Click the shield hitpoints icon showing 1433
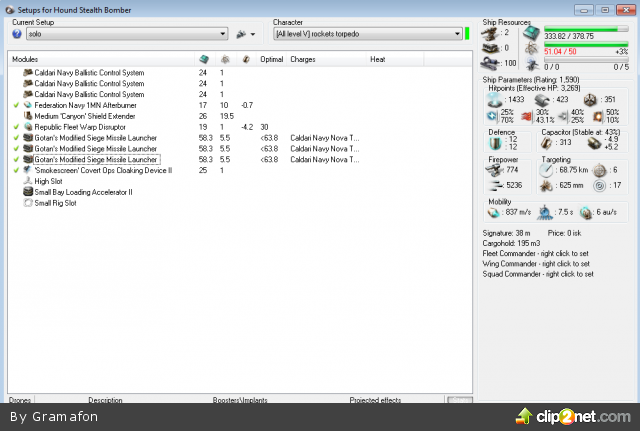Screen dimensions: 640x431 coord(495,100)
